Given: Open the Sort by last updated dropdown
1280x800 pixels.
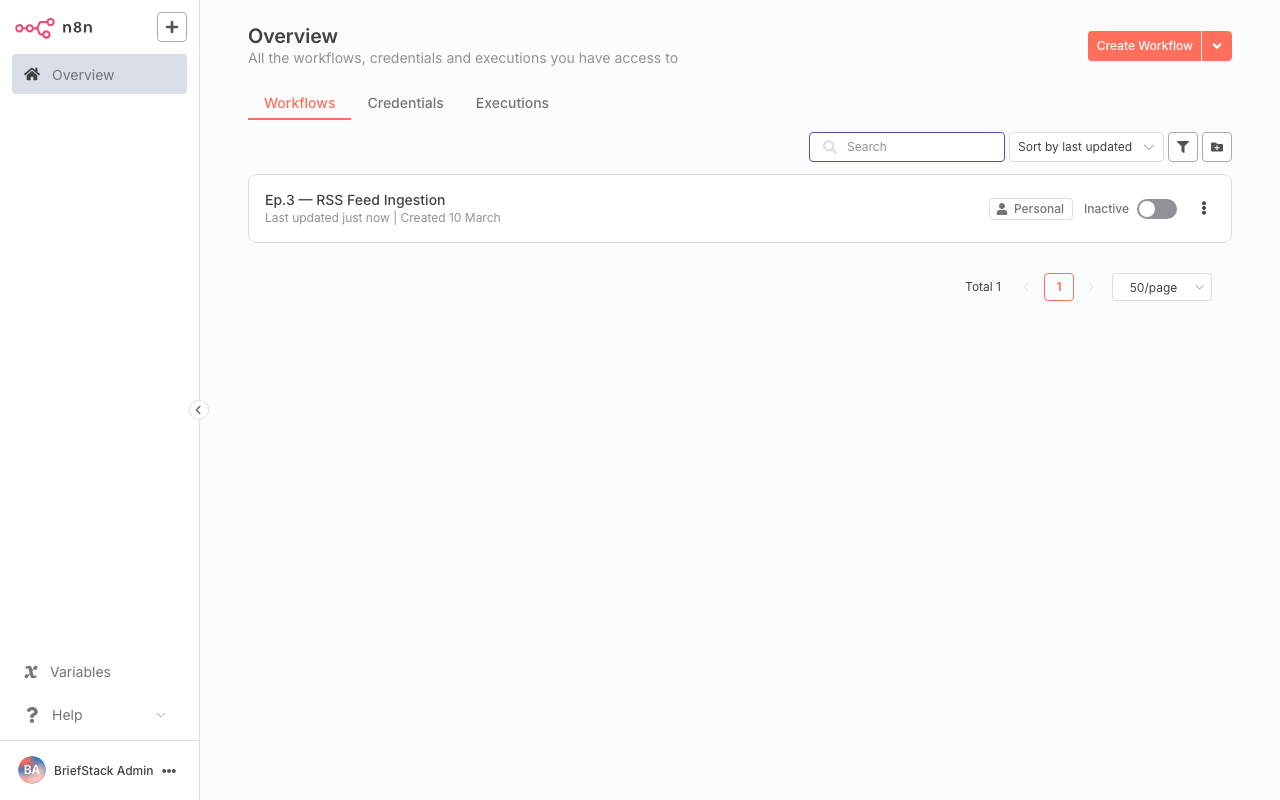Looking at the screenshot, I should [x=1086, y=147].
